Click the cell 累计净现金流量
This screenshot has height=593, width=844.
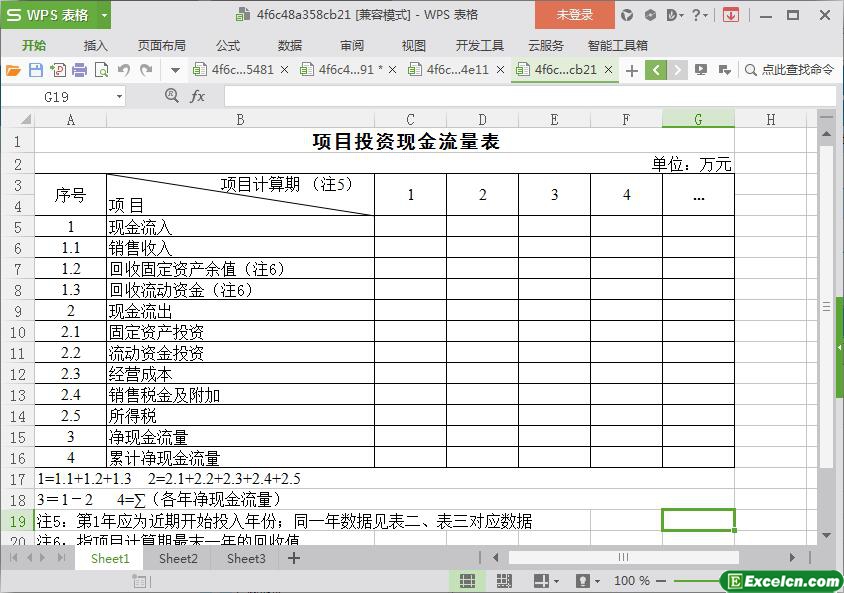[240, 458]
